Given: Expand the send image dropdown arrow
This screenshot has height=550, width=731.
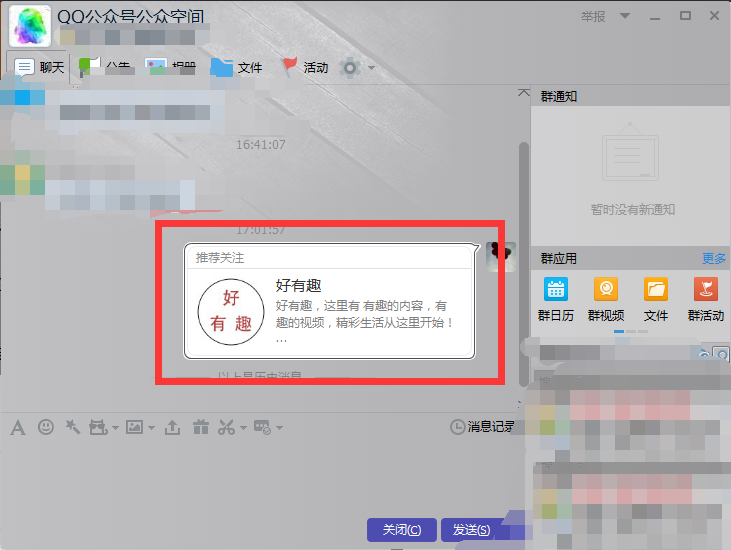Looking at the screenshot, I should coord(152,427).
